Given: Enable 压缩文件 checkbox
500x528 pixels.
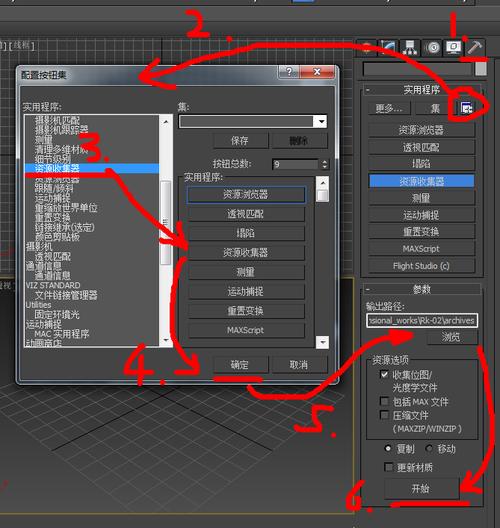Looking at the screenshot, I should [x=384, y=415].
